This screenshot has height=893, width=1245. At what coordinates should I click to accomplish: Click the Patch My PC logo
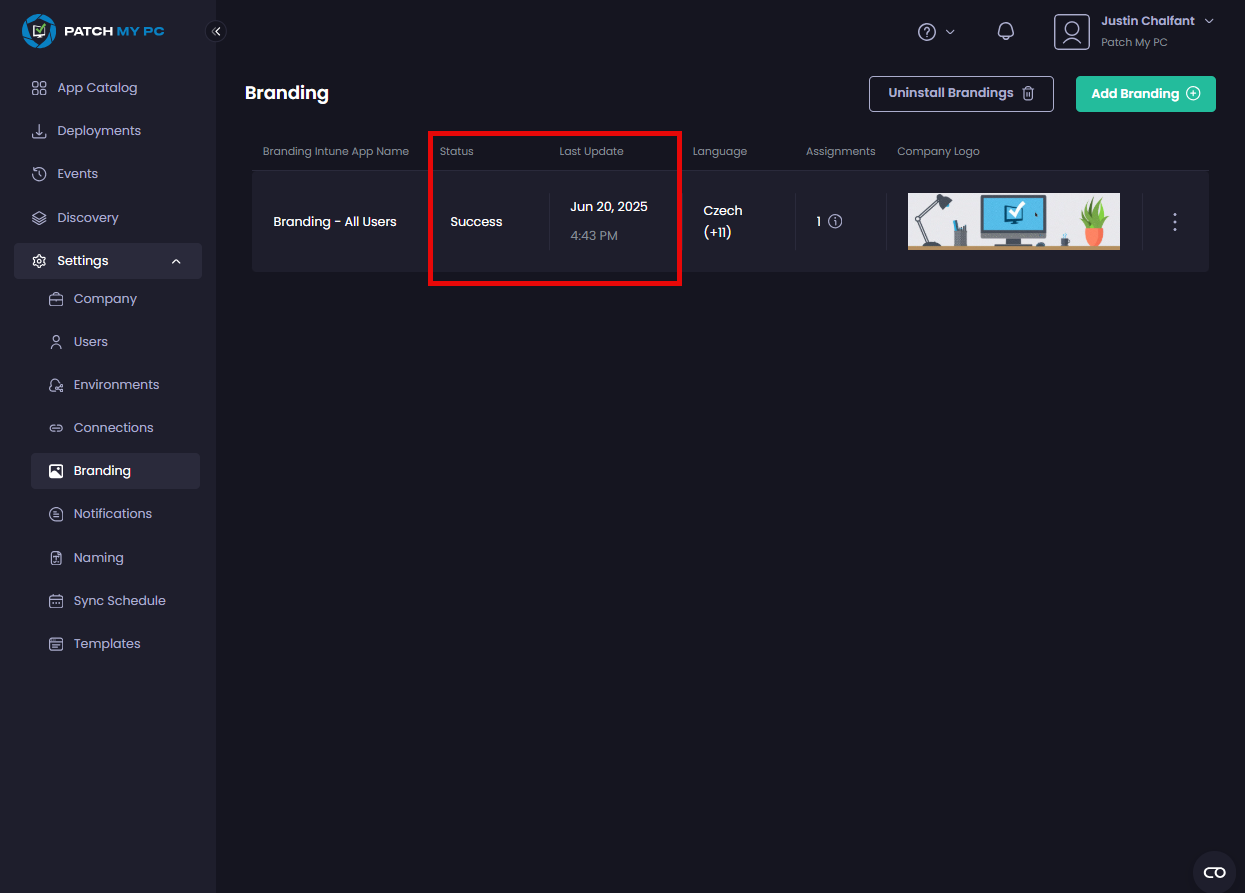pyautogui.click(x=93, y=31)
